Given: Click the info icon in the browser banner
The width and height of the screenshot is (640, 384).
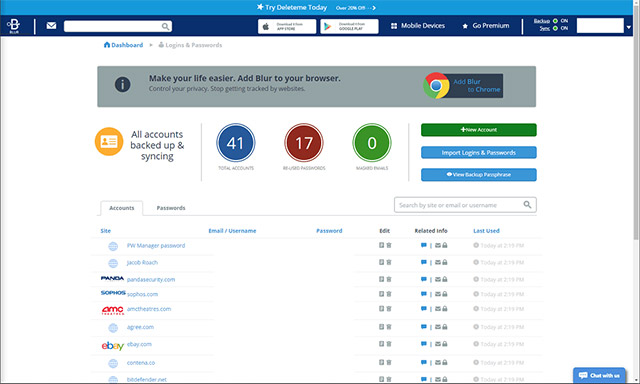Looking at the screenshot, I should coord(122,84).
